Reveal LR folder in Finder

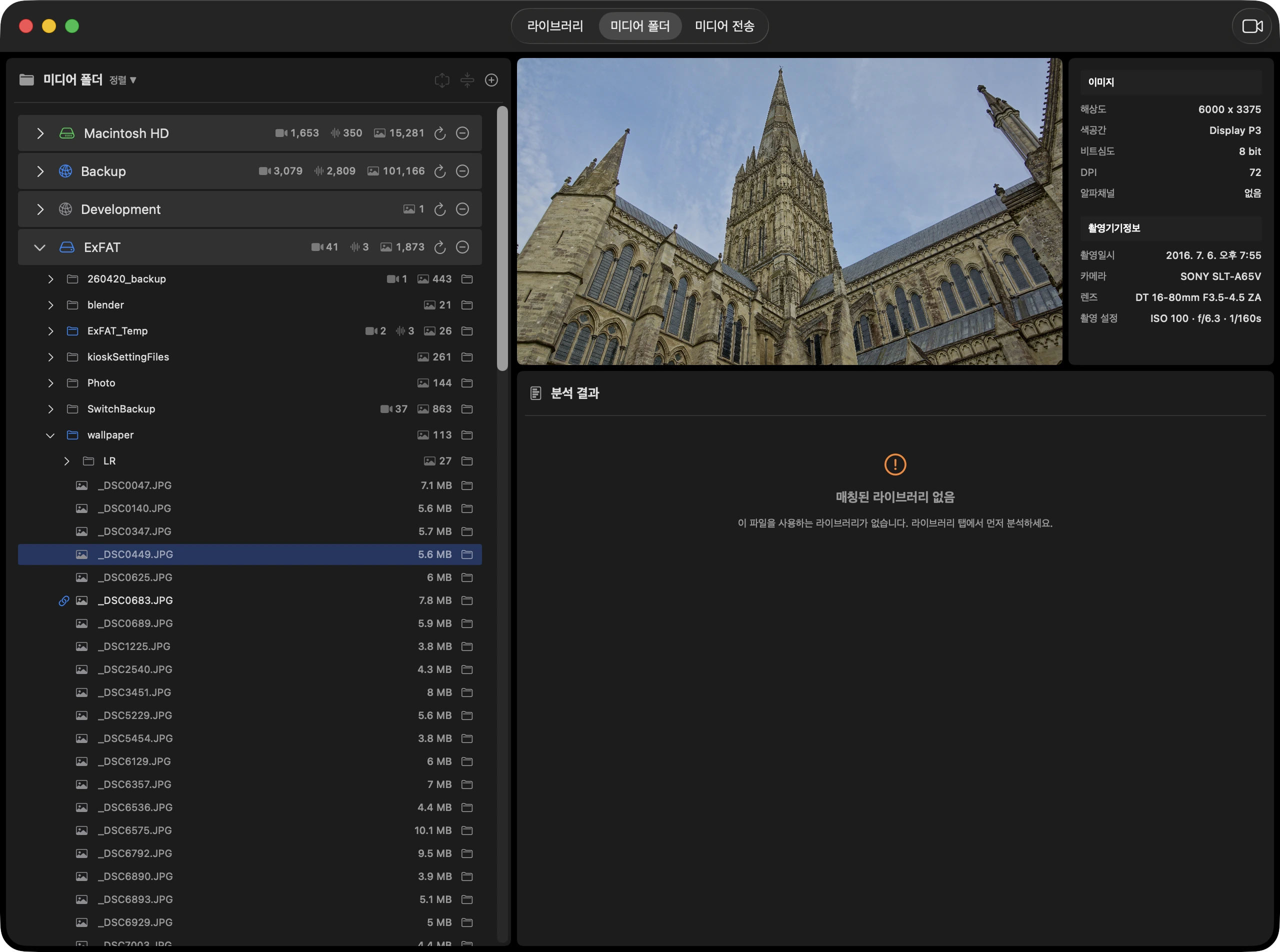pos(467,461)
